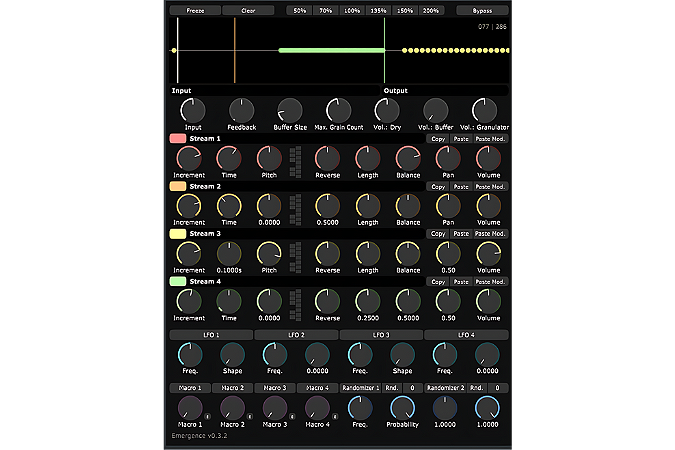Screen dimensions: 675x450
Task: Set interface scale to 70%
Action: click(x=326, y=10)
